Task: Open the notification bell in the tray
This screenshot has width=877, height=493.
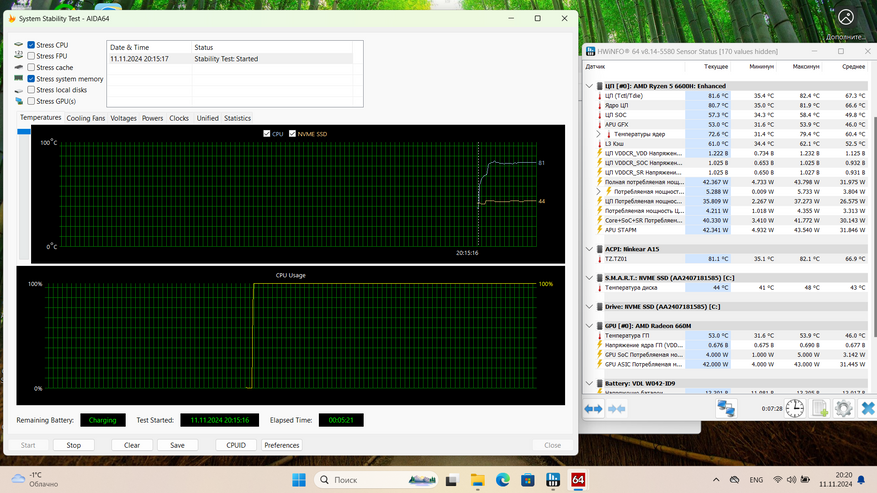Action: (x=861, y=480)
